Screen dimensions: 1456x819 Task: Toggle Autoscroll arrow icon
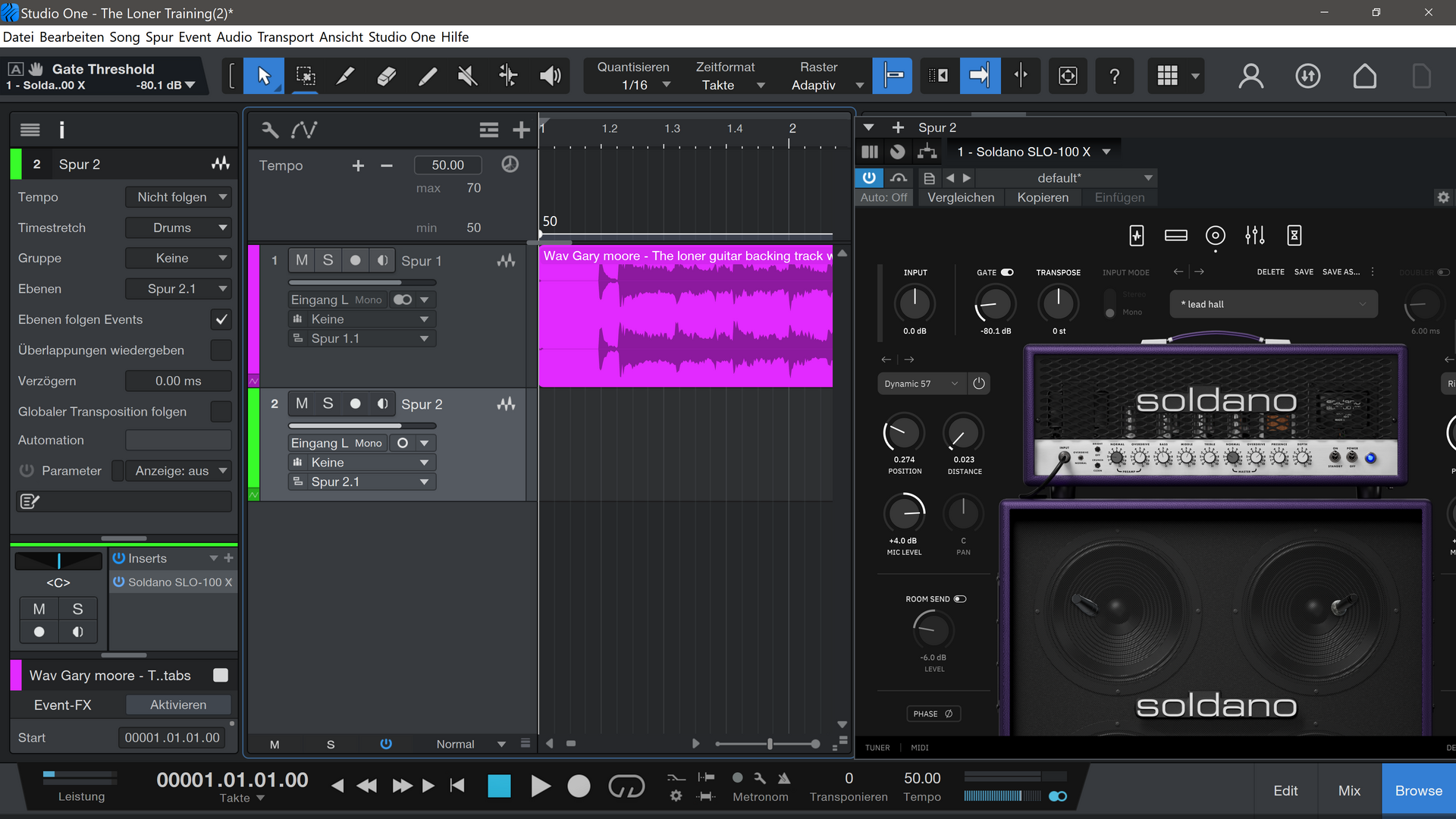[x=980, y=76]
